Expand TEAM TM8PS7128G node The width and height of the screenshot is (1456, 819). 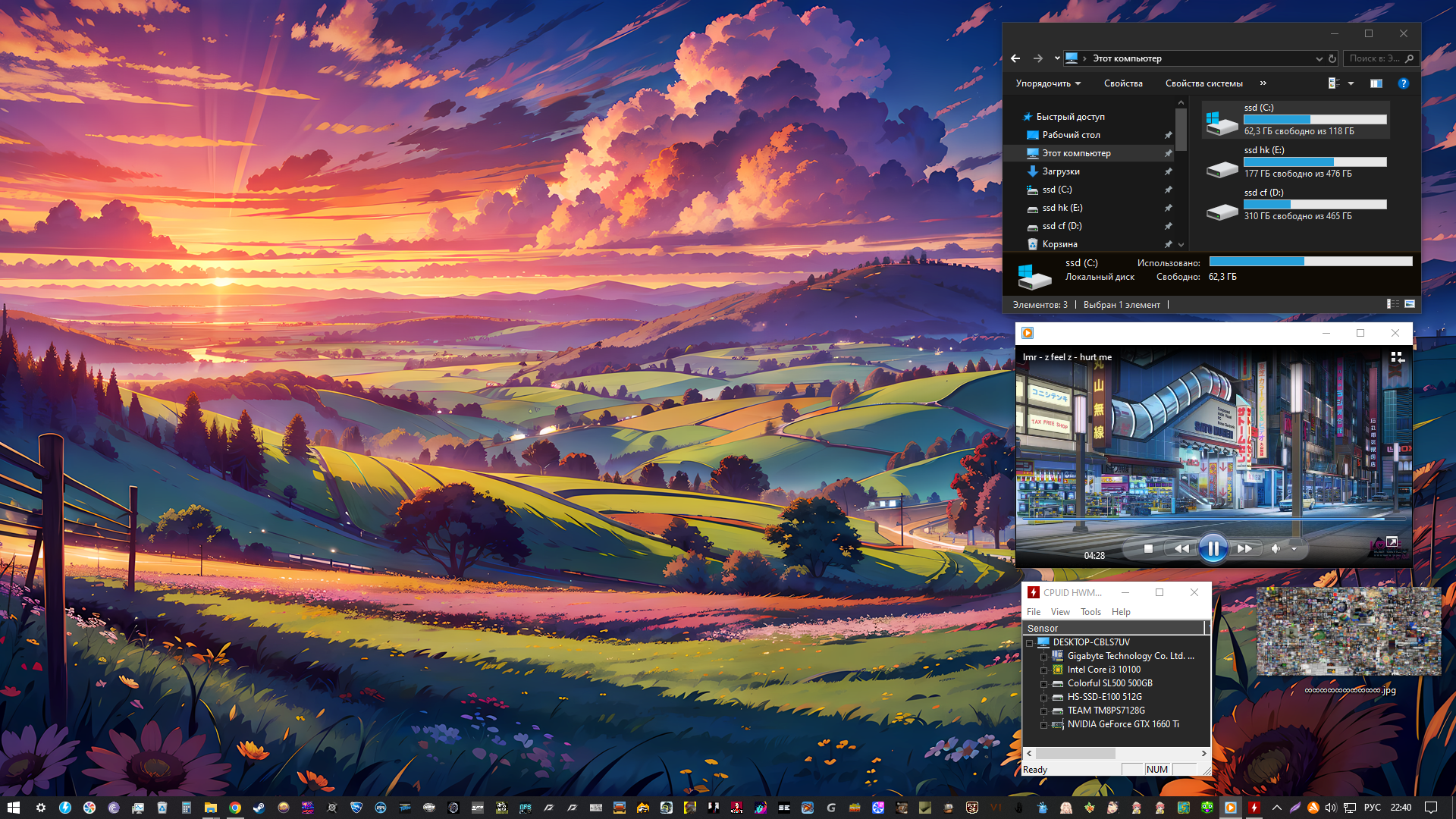pyautogui.click(x=1044, y=711)
